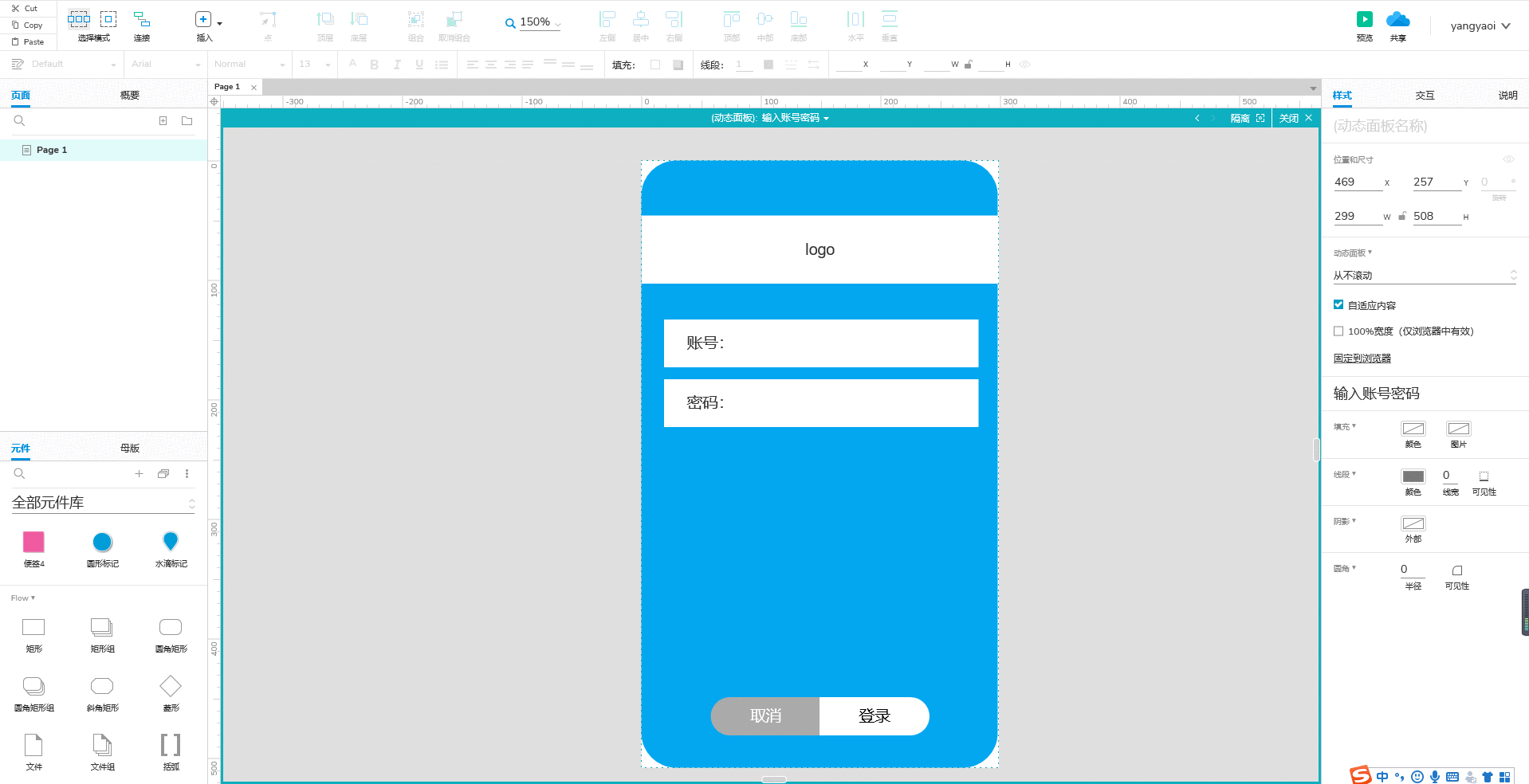Switch to the 概要 outline tab
Screen dimensions: 1529x784
[130, 95]
